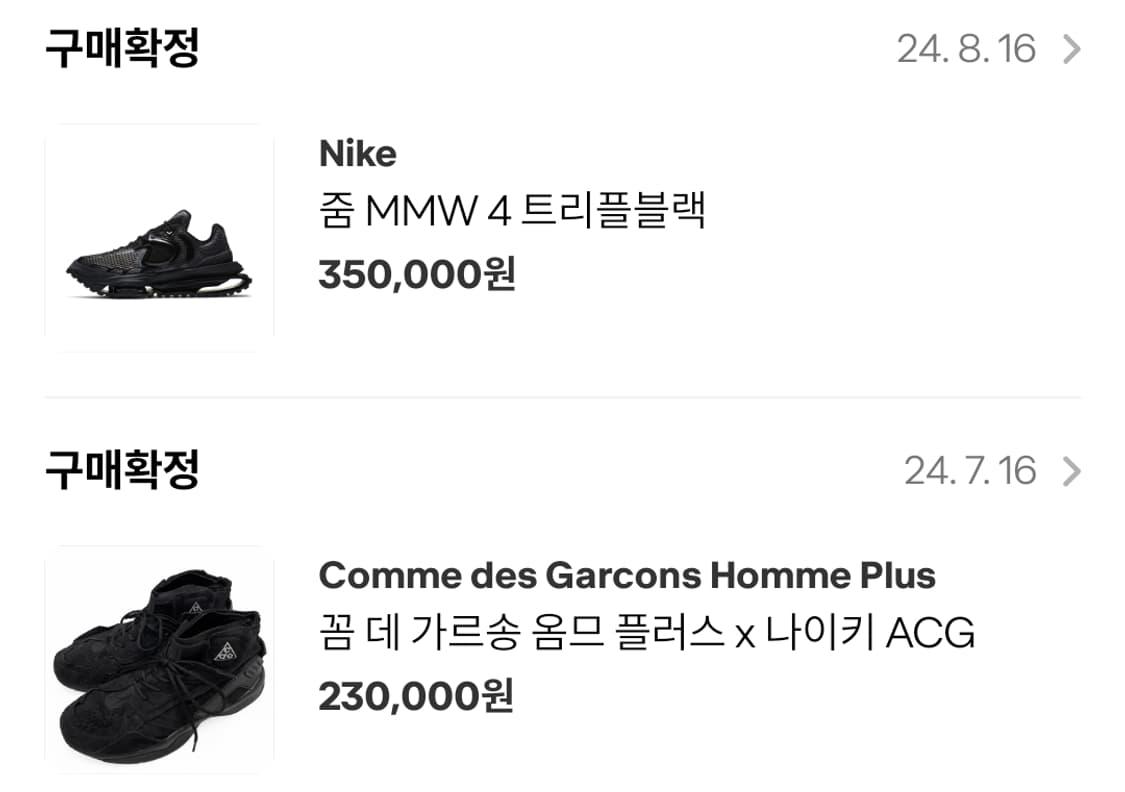The width and height of the screenshot is (1125, 792).
Task: Tap the Nike order row to view details
Action: click(560, 230)
